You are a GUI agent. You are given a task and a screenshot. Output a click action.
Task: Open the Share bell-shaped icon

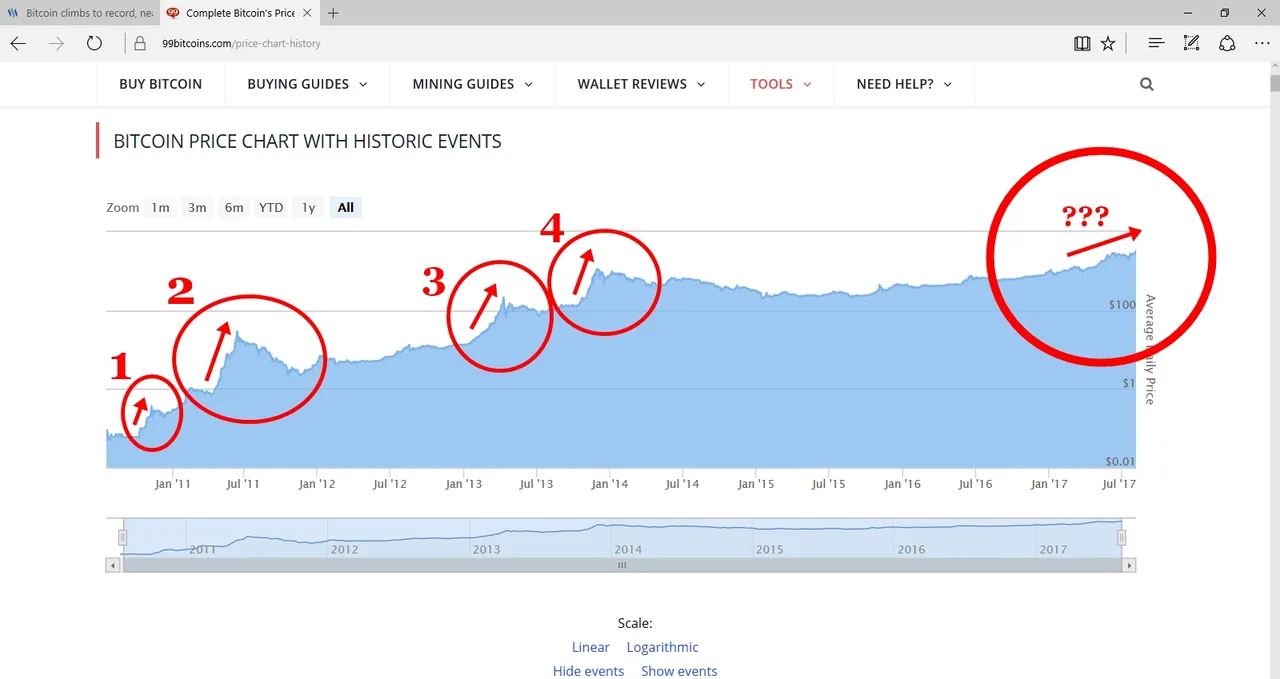coord(1227,43)
